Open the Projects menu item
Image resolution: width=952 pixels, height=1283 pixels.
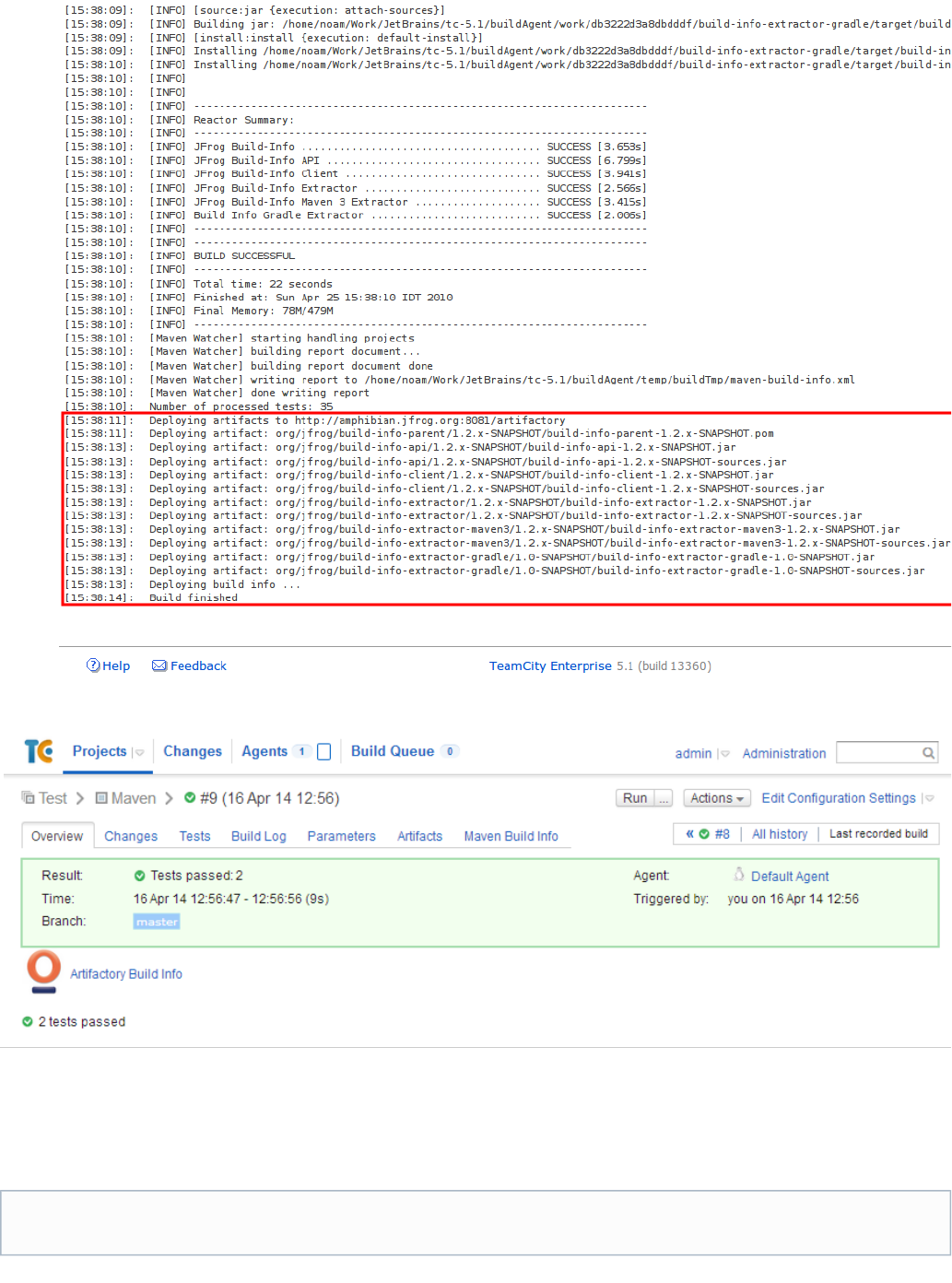coord(100,751)
